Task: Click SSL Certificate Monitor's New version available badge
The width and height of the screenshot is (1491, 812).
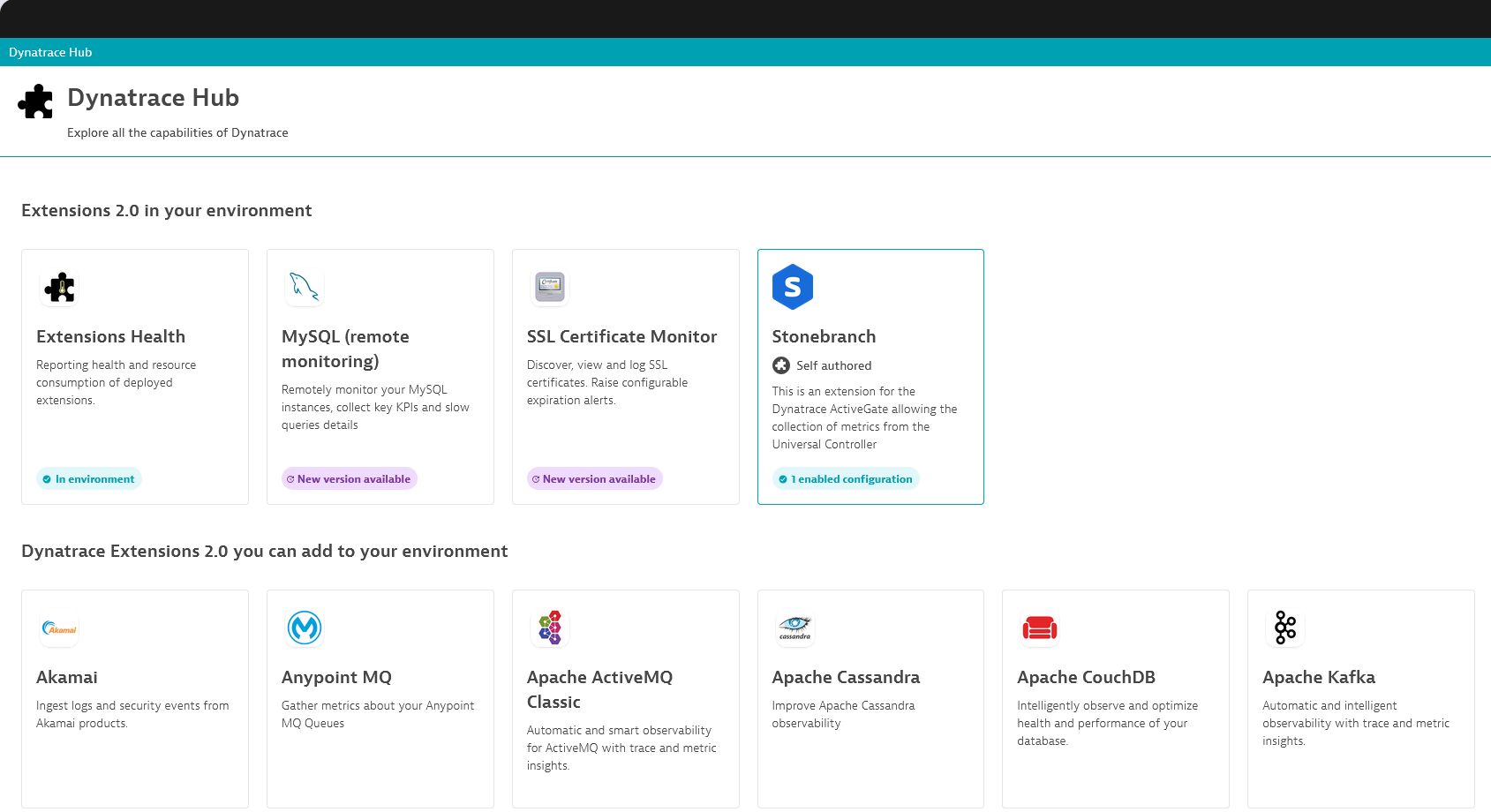Action: pos(595,478)
